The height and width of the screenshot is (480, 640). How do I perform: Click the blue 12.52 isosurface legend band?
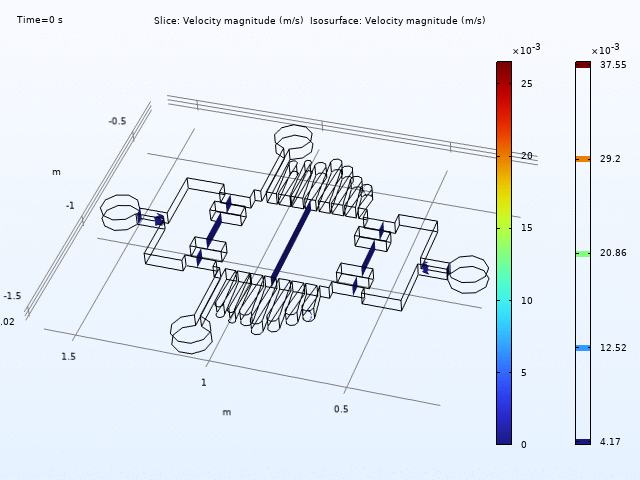coord(582,348)
